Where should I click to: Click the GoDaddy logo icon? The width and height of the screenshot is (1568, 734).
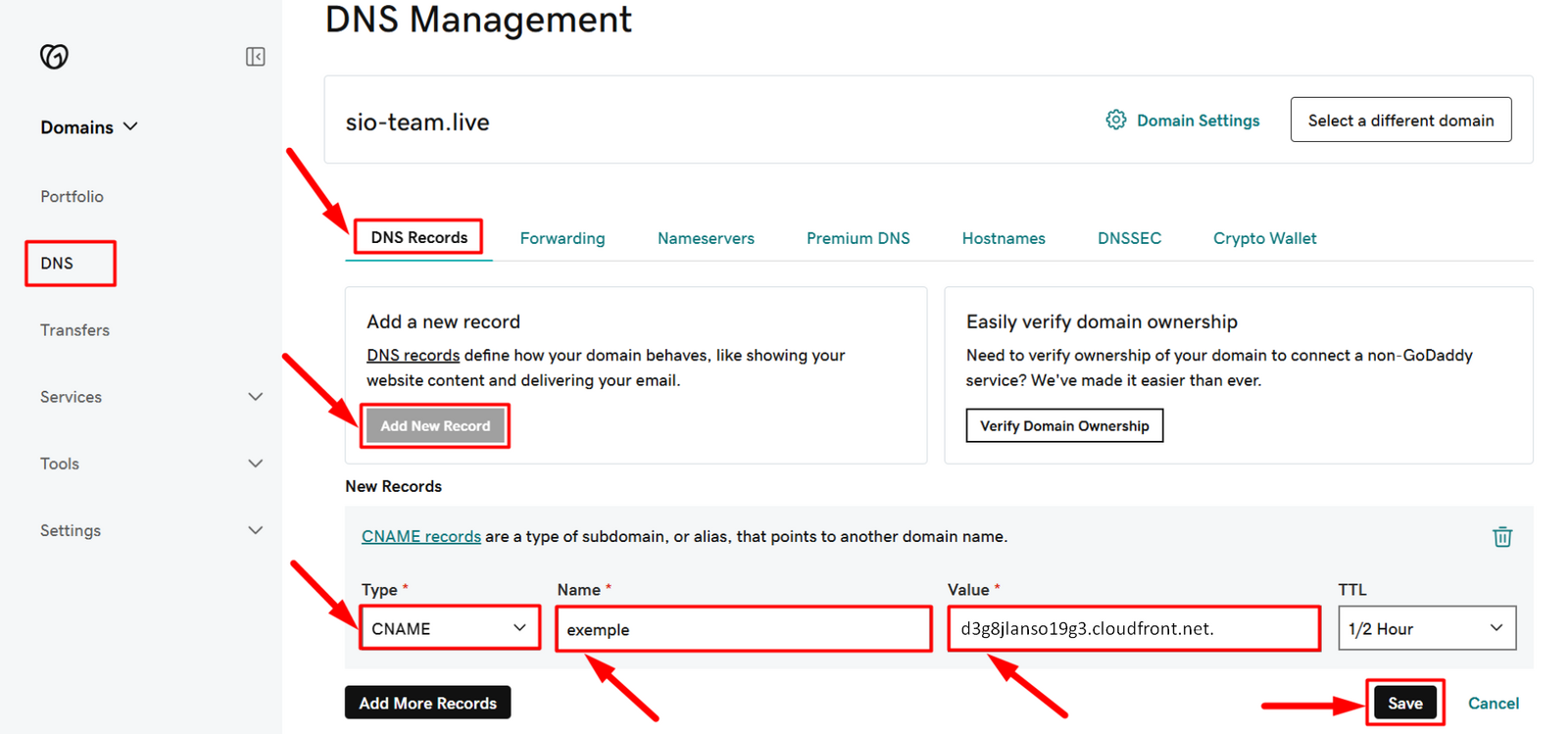click(54, 57)
